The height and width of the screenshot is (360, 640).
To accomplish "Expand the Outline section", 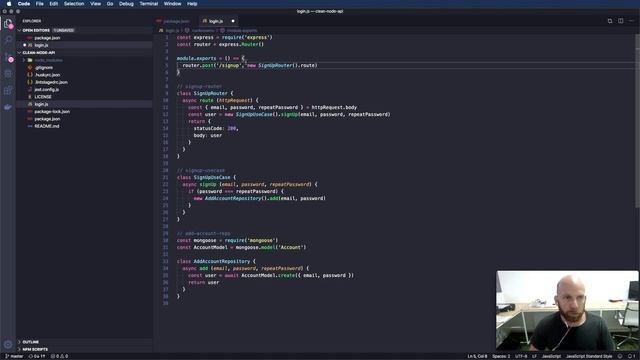I will [30, 342].
